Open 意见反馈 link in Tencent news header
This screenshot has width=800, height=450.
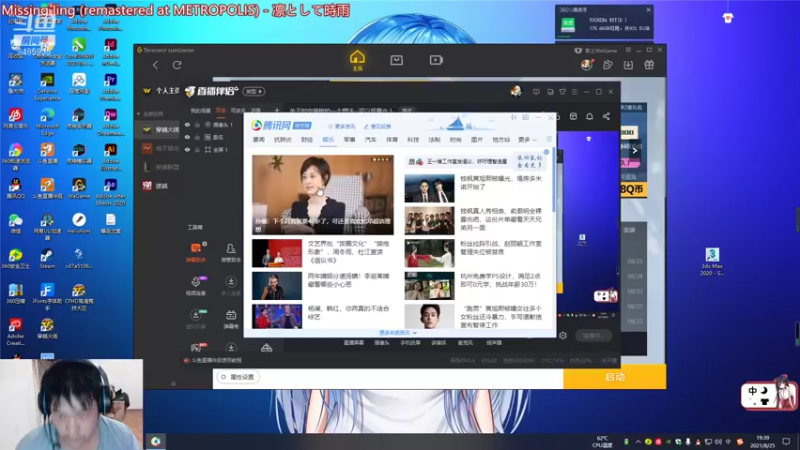[x=377, y=126]
